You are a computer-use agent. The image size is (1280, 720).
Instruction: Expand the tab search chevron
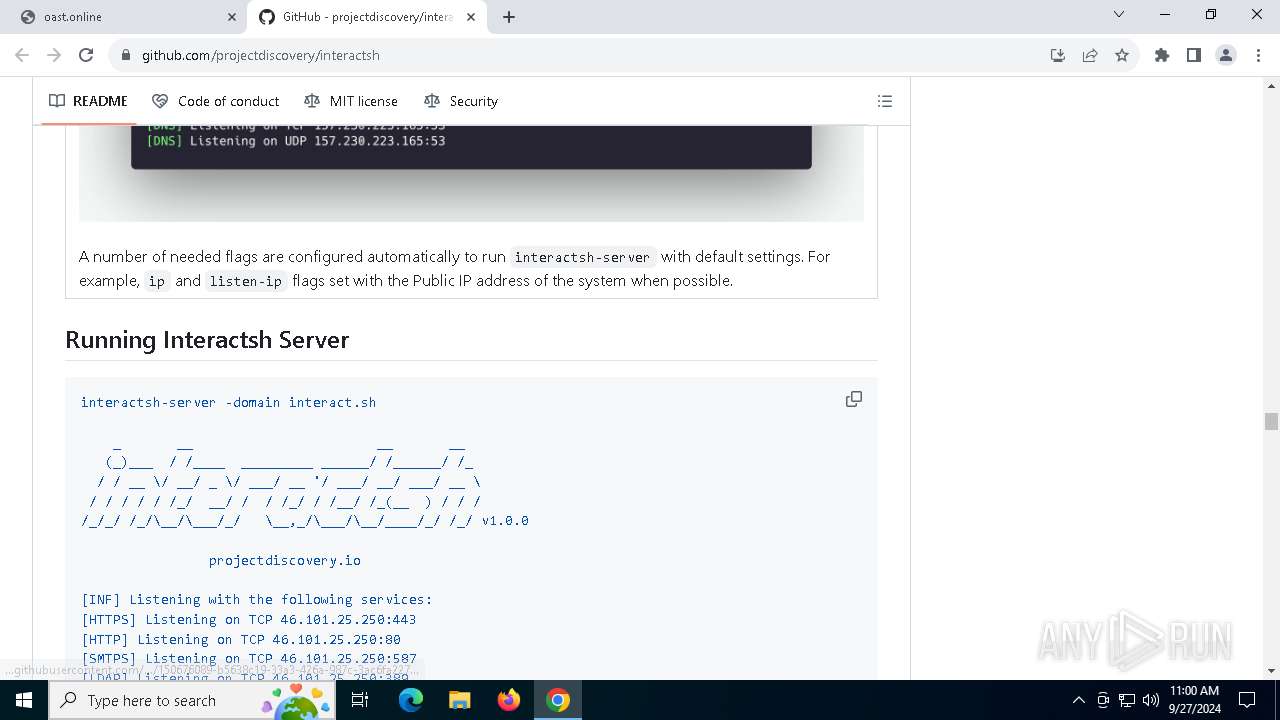click(x=1119, y=14)
